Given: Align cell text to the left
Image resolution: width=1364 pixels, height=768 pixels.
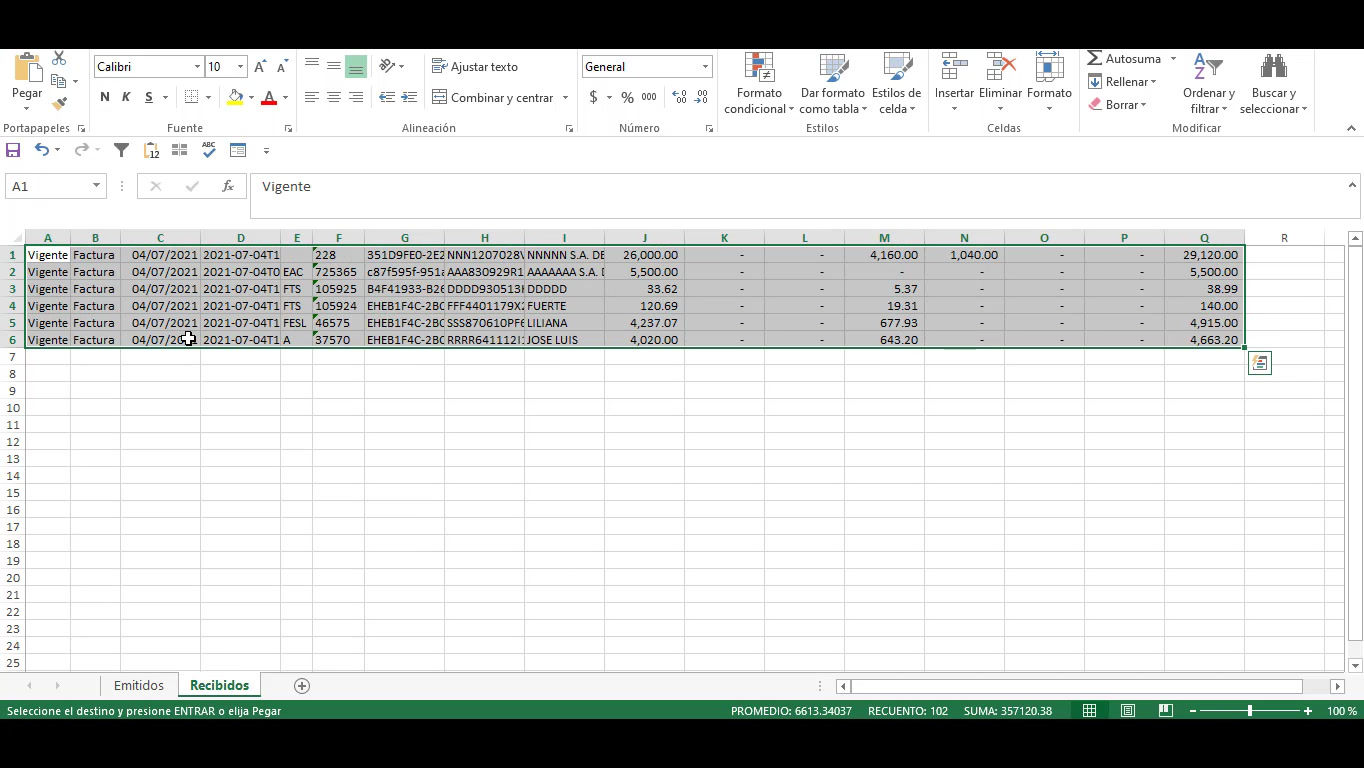Looking at the screenshot, I should [312, 97].
